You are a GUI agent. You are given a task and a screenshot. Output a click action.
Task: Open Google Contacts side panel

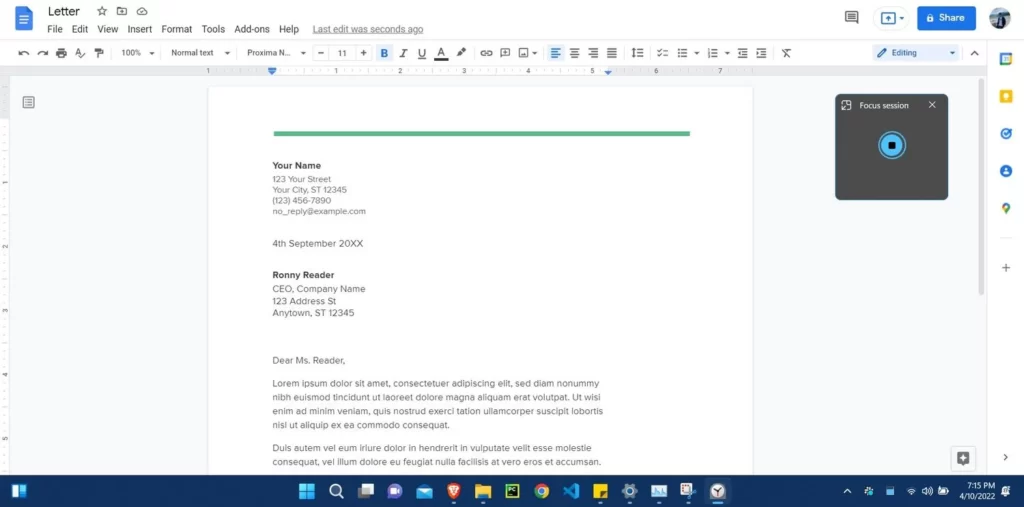coord(1006,171)
